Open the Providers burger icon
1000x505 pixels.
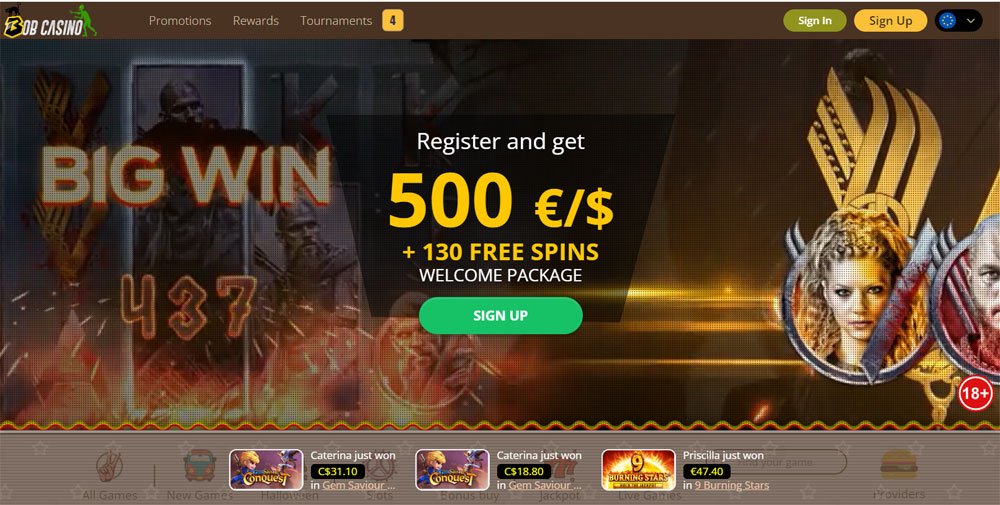pos(898,465)
